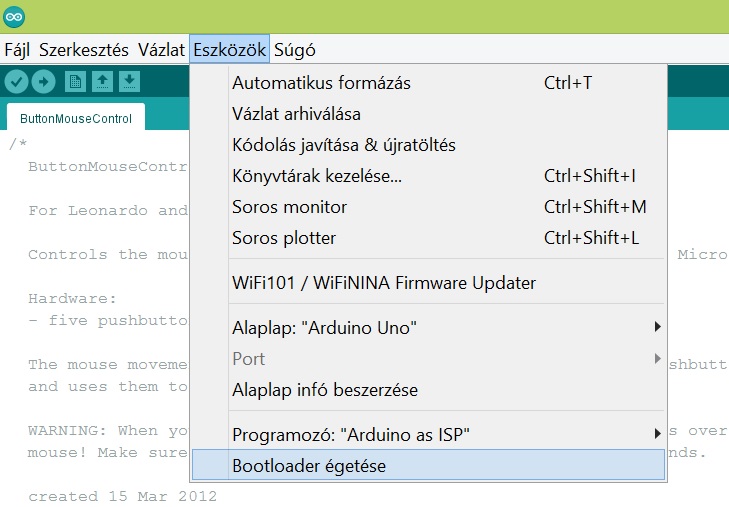Screen dimensions: 729x507
Task: Choose Vázlat arhiválása
Action: tap(428, 114)
